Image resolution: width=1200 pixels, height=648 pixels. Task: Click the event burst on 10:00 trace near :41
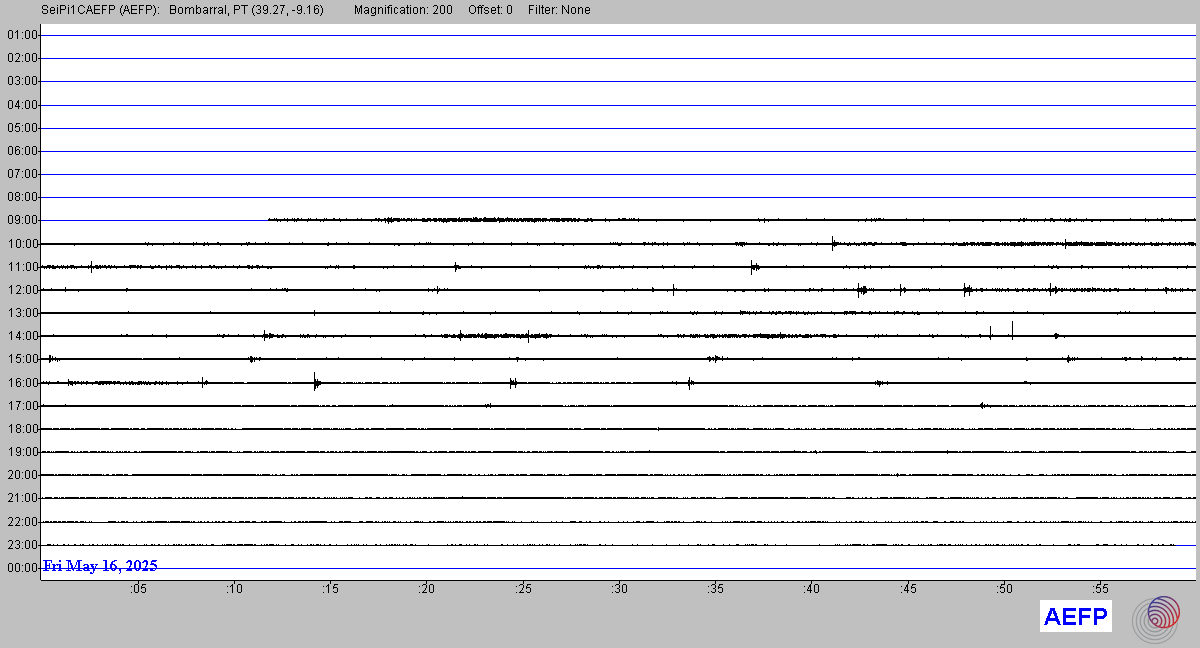(834, 242)
